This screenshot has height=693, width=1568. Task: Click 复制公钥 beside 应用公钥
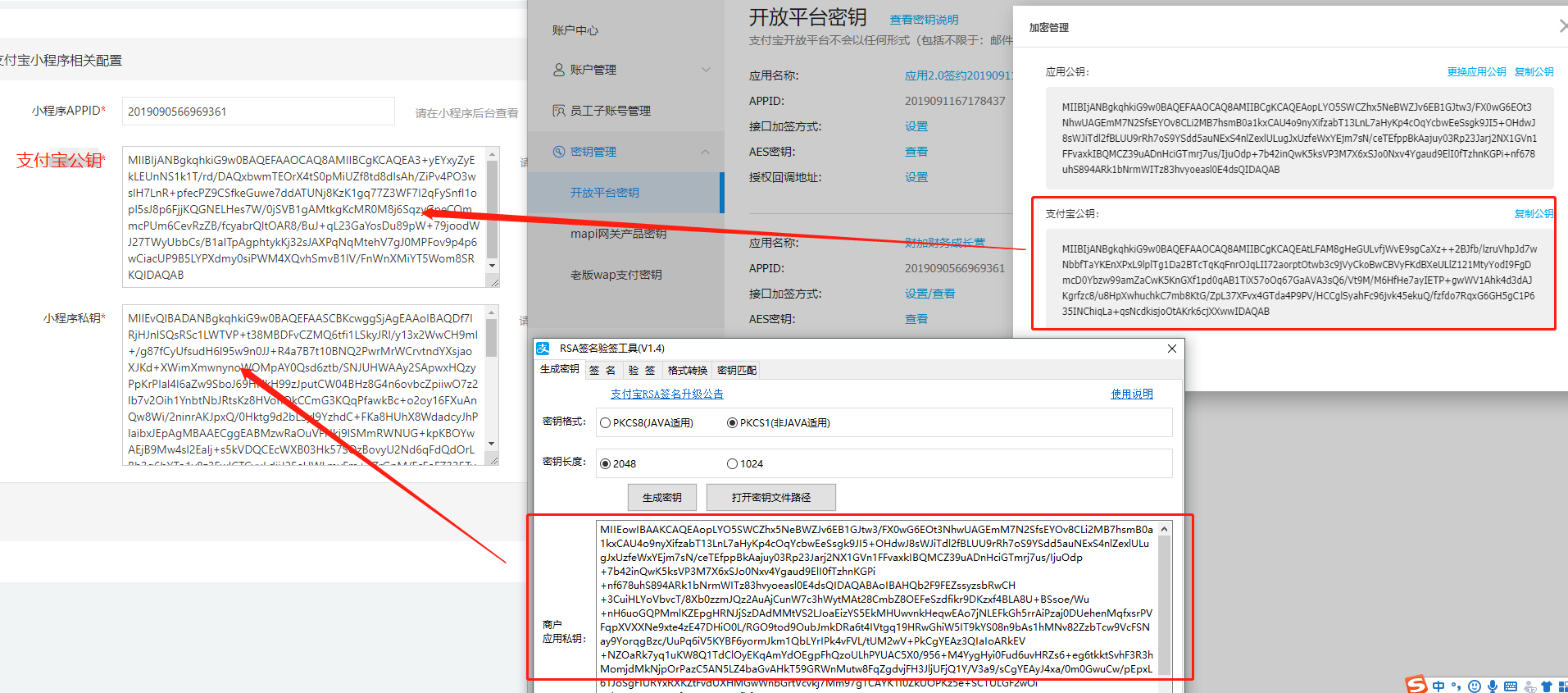click(x=1534, y=72)
